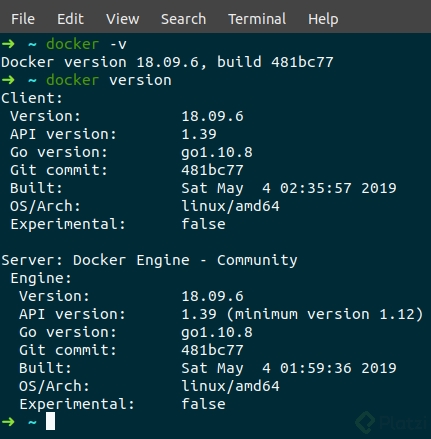Viewport: 431px width, 439px height.
Task: Open the Edit menu
Action: click(x=70, y=19)
